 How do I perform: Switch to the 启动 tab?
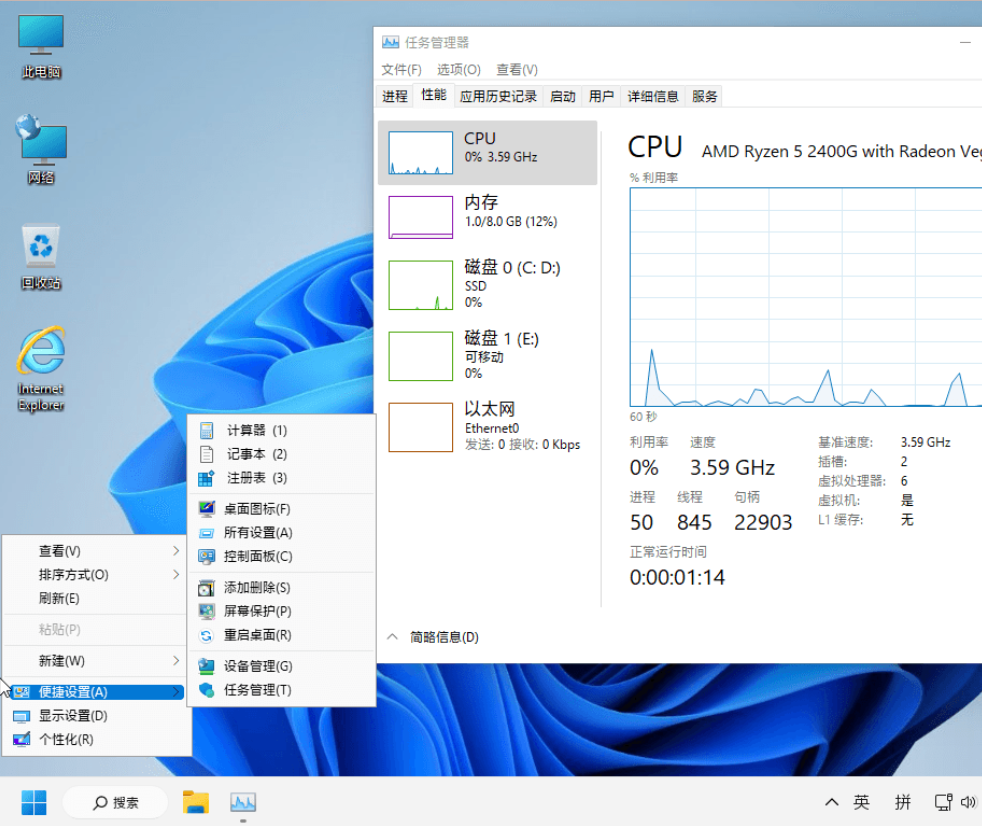tap(562, 96)
